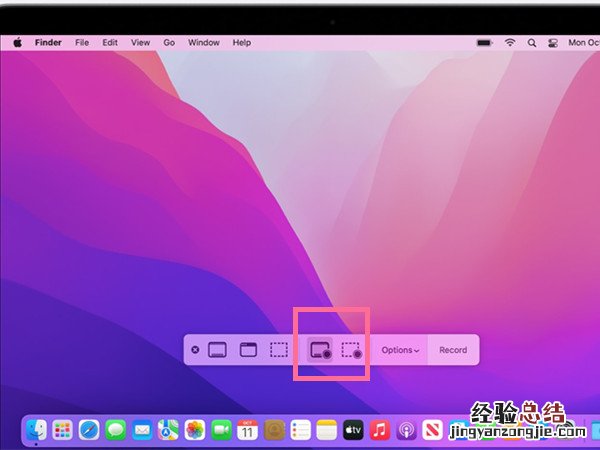Open Safari from the Dock

89,430
